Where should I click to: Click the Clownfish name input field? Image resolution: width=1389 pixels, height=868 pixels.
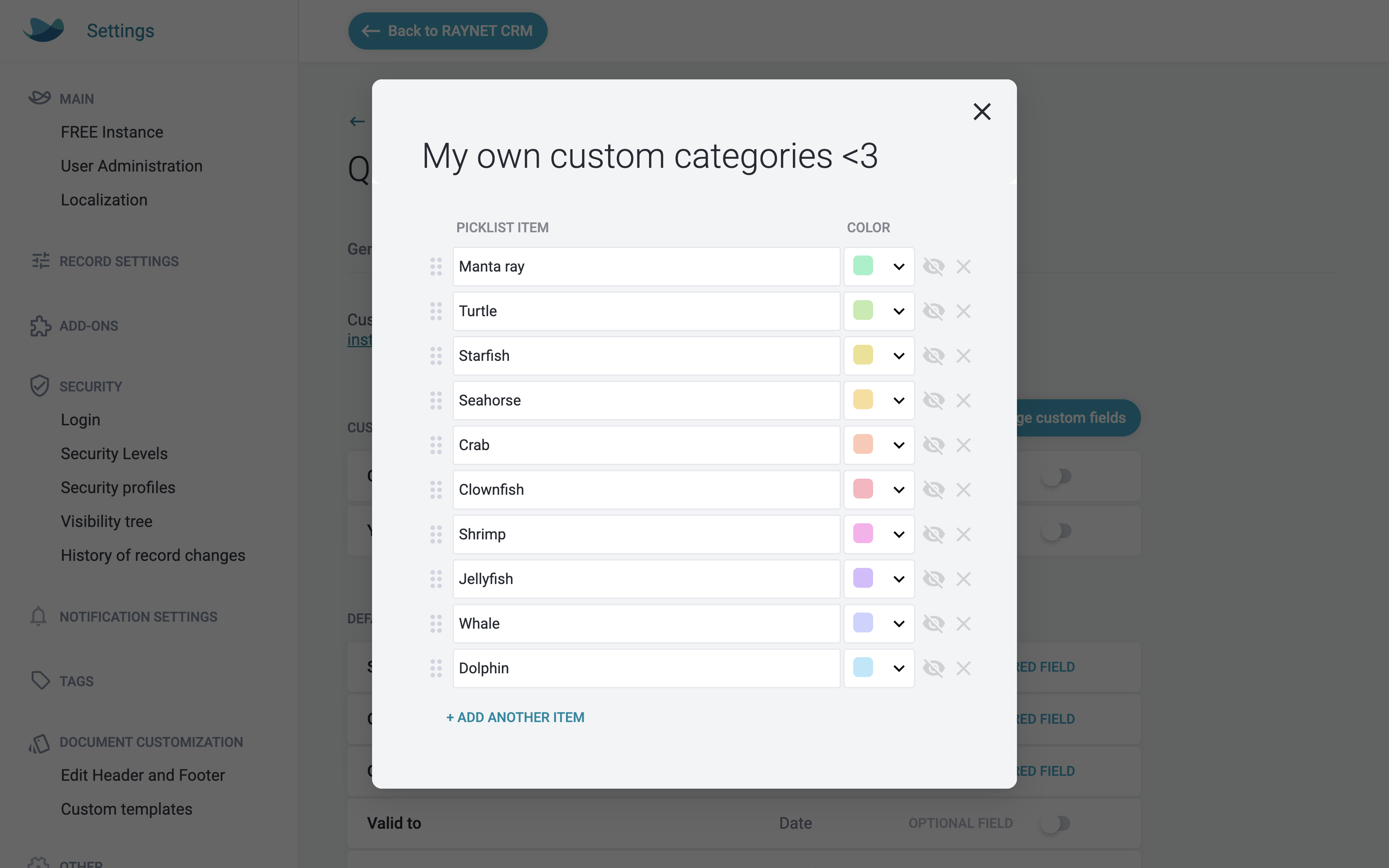pos(645,489)
